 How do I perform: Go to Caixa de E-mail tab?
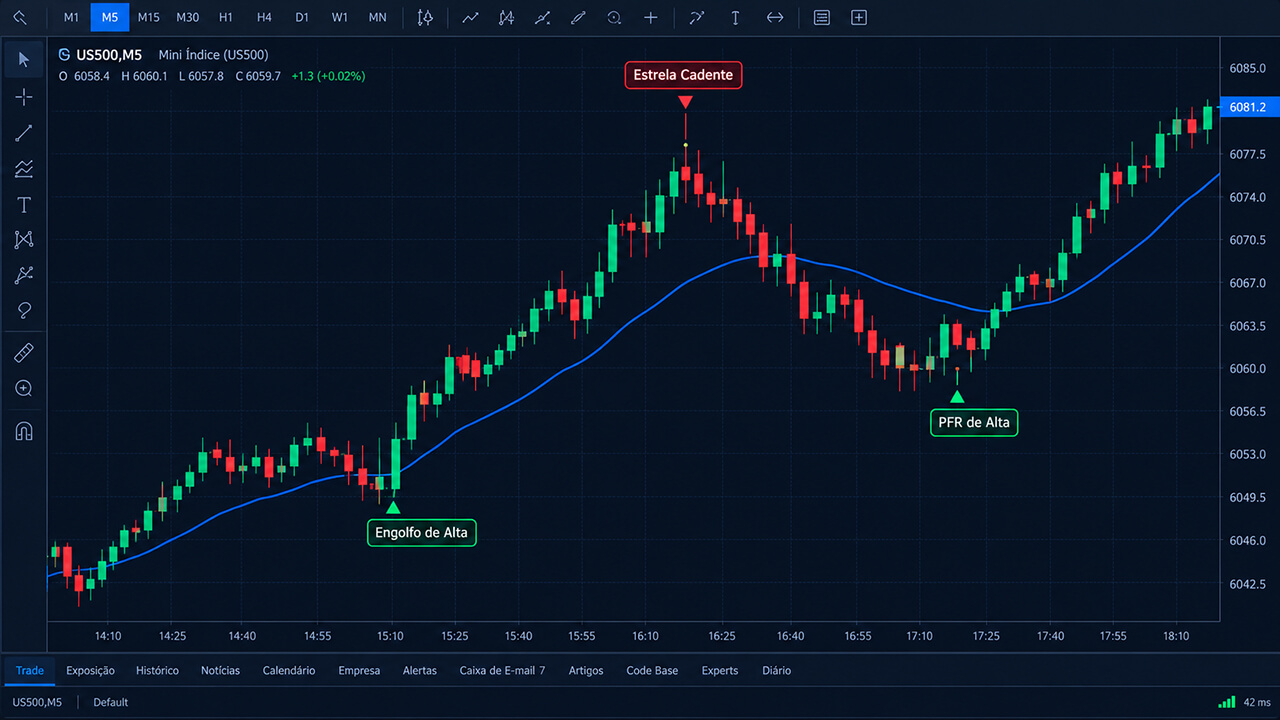(502, 671)
